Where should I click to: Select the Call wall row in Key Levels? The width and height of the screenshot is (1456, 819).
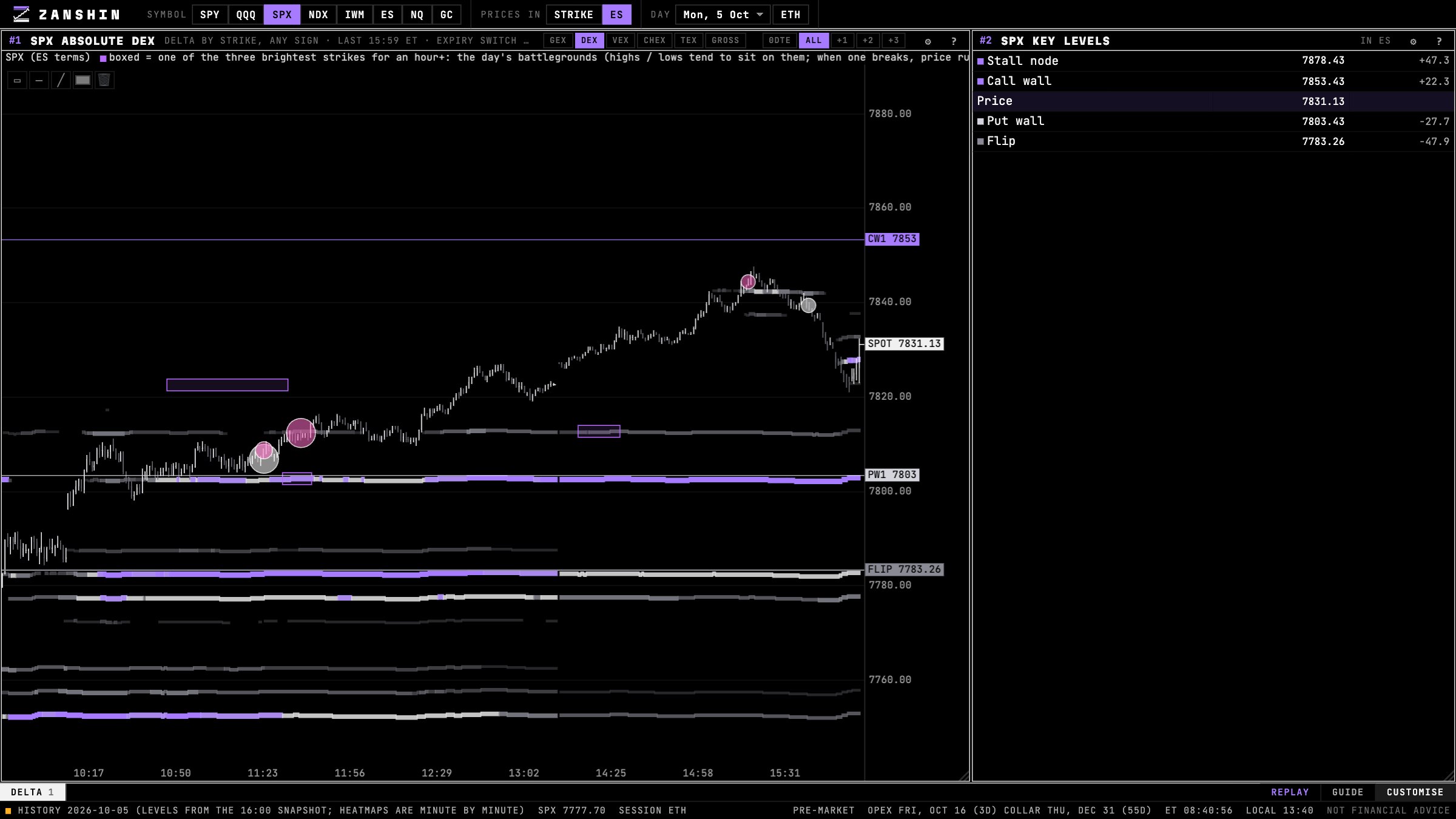point(1213,81)
